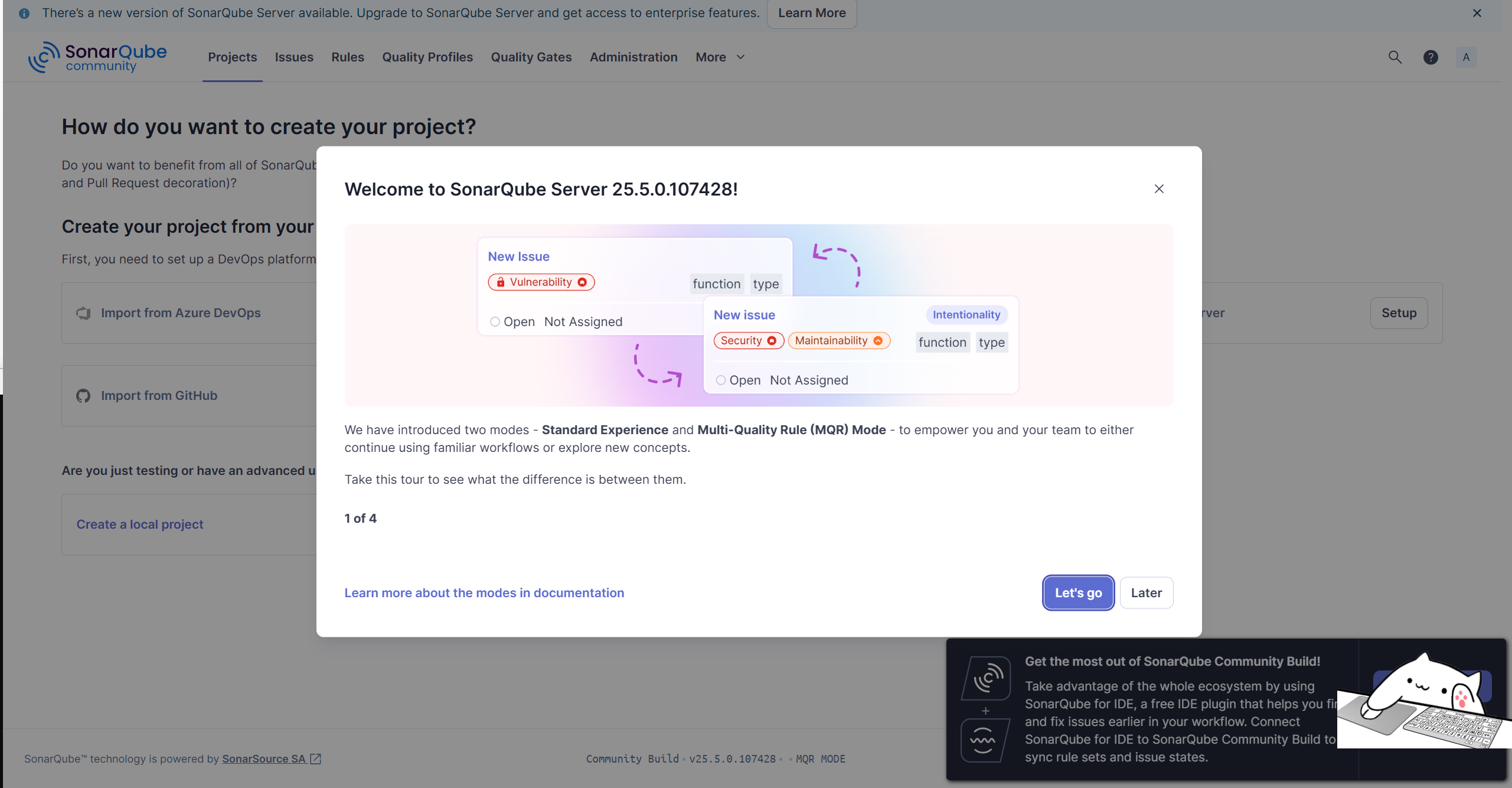Open the user account avatar
Viewport: 1512px width, 788px height.
[1466, 57]
